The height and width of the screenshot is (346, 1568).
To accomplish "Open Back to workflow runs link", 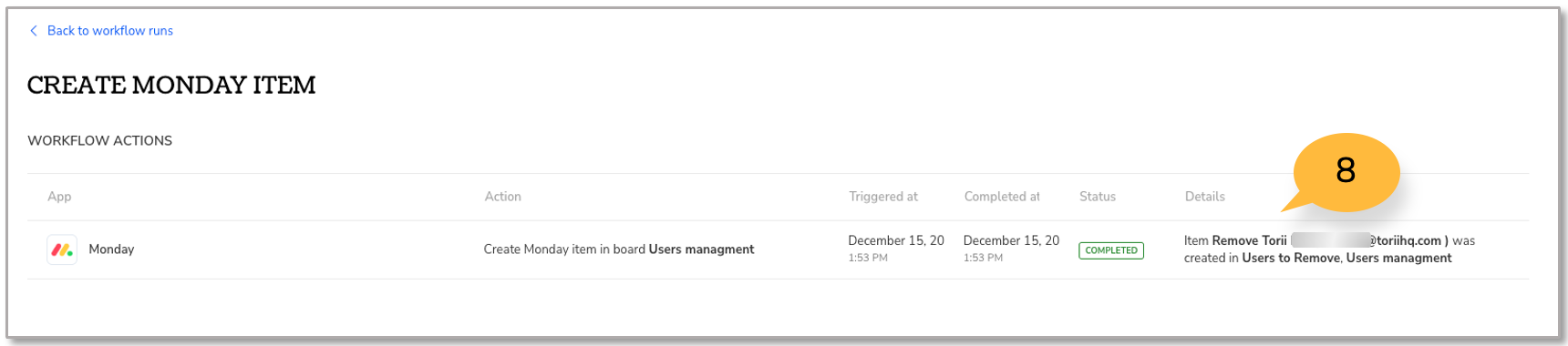I will [109, 31].
